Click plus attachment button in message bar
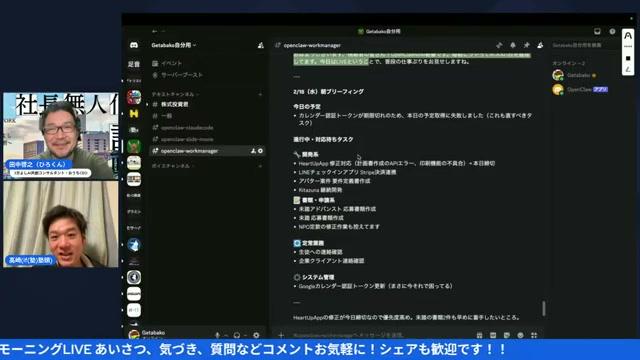Viewport: 640px width, 360px height. pos(281,335)
